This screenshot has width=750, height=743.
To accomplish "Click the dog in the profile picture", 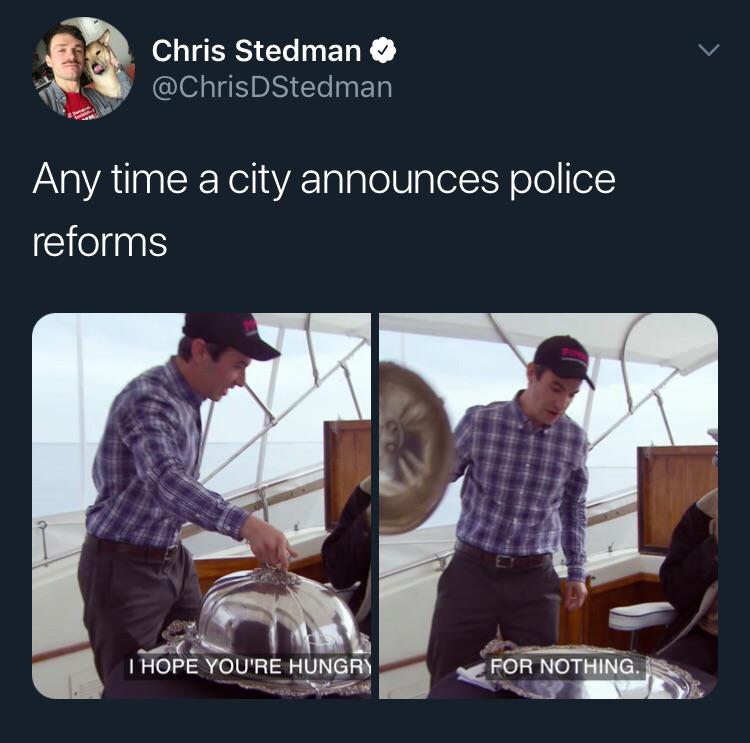I will 104,63.
